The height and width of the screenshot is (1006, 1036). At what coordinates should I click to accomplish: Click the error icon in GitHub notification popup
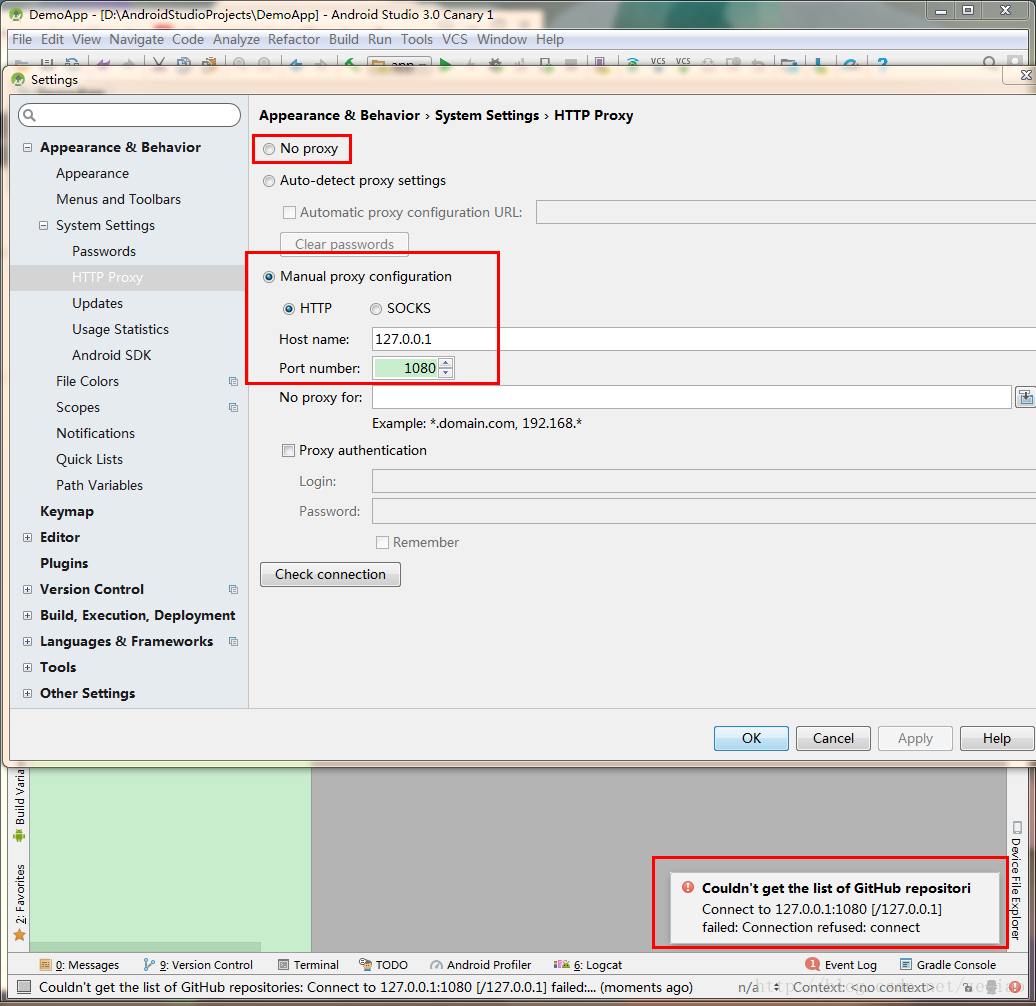pyautogui.click(x=688, y=887)
